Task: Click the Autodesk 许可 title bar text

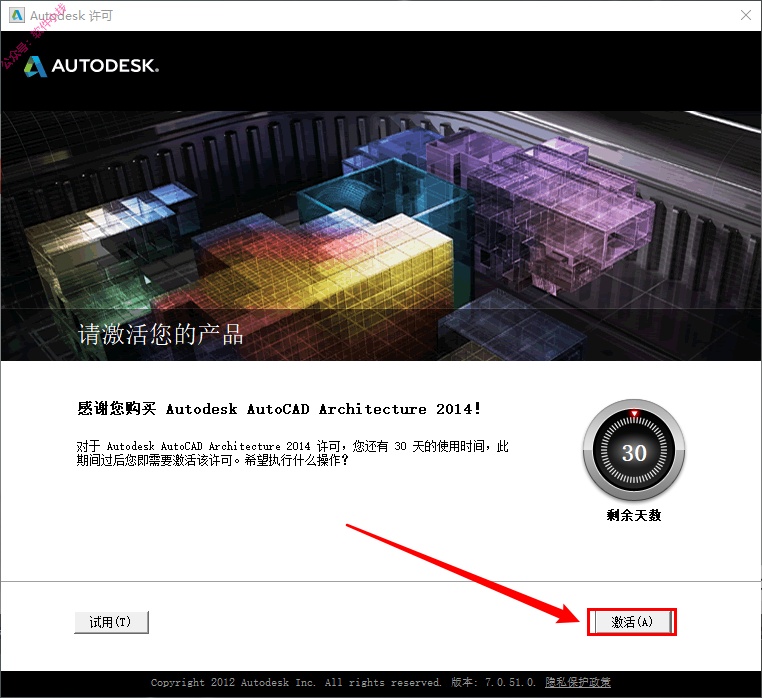Action: [x=71, y=16]
